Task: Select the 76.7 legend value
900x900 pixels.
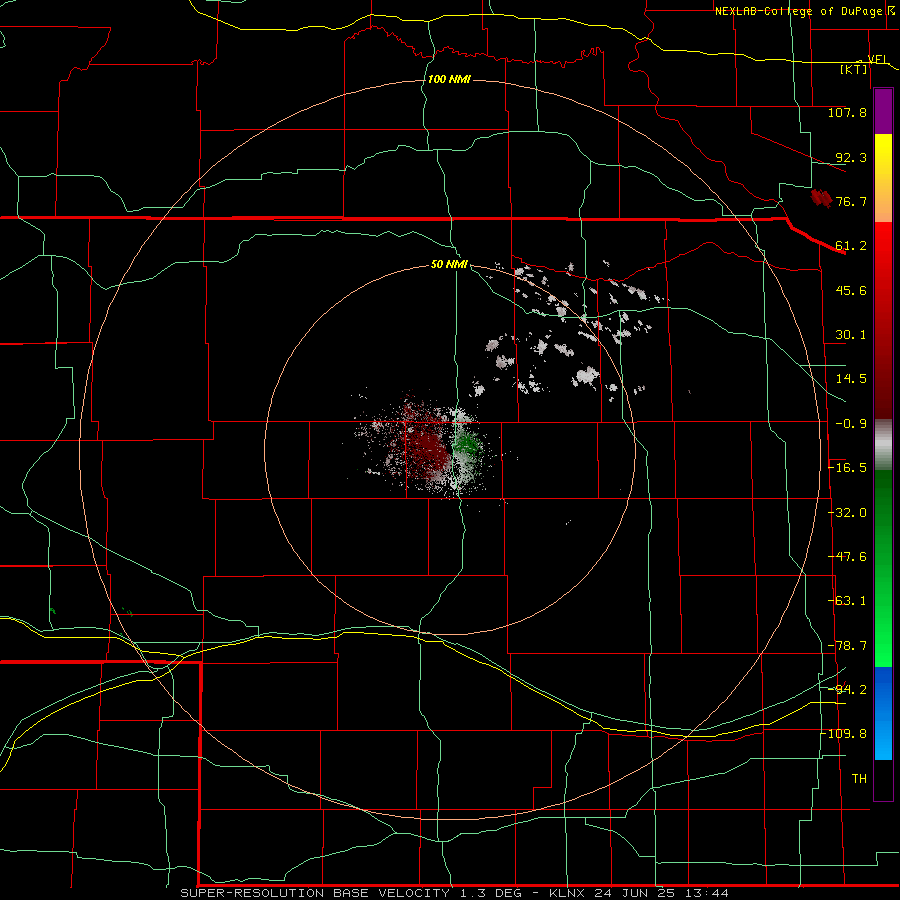Action: (851, 201)
